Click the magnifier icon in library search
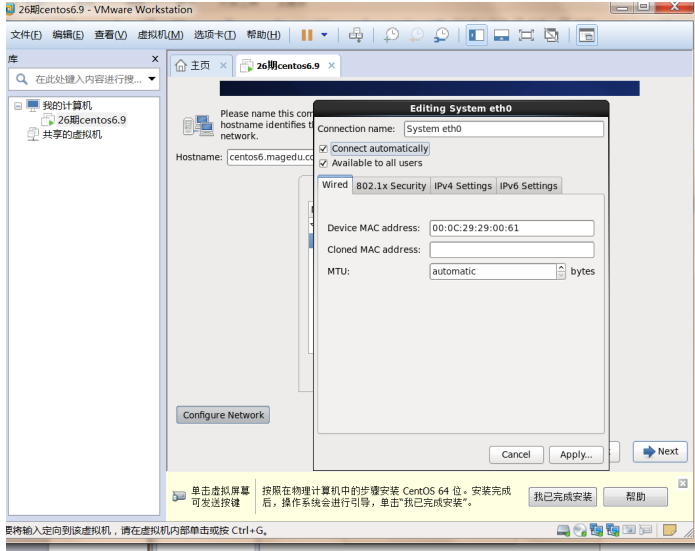Screen dimensions: 695x551 (21, 79)
